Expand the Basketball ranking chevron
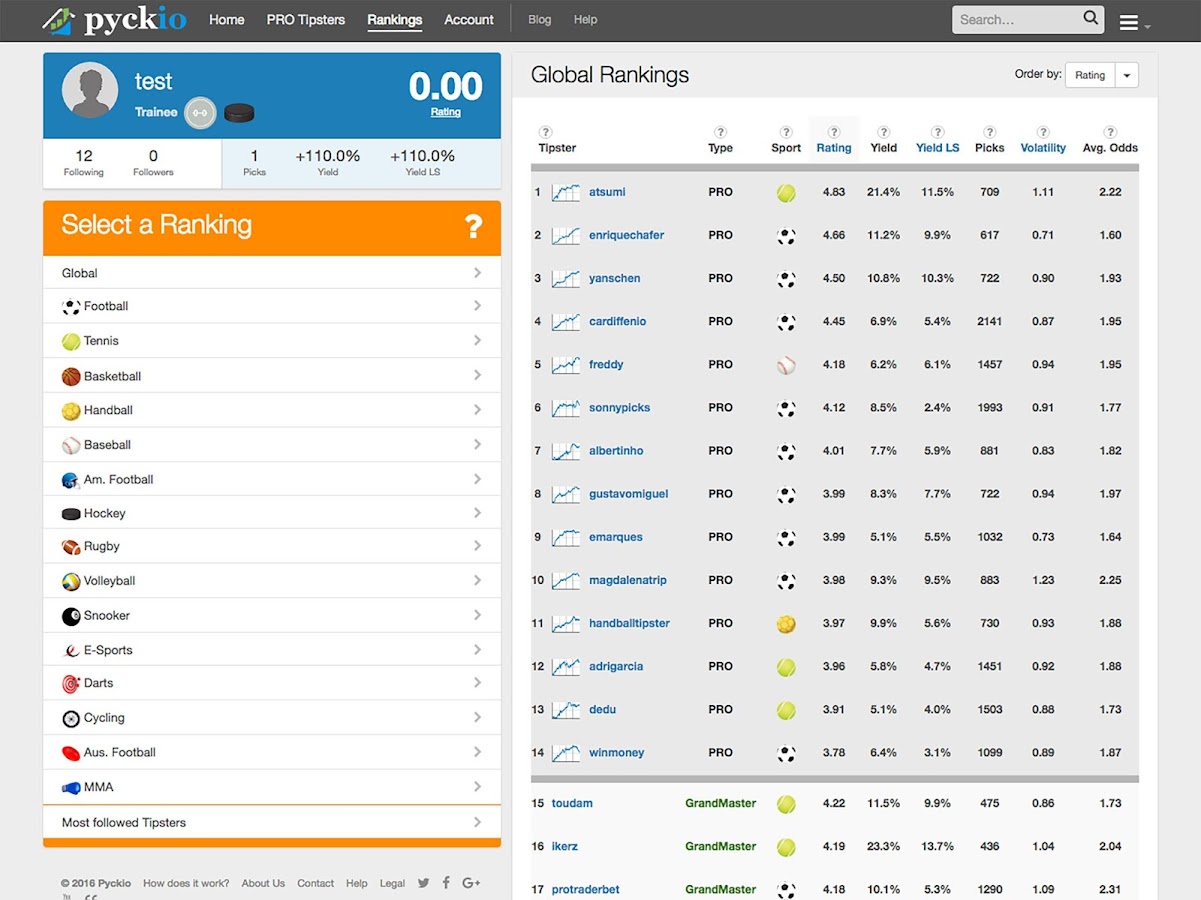 coord(477,376)
